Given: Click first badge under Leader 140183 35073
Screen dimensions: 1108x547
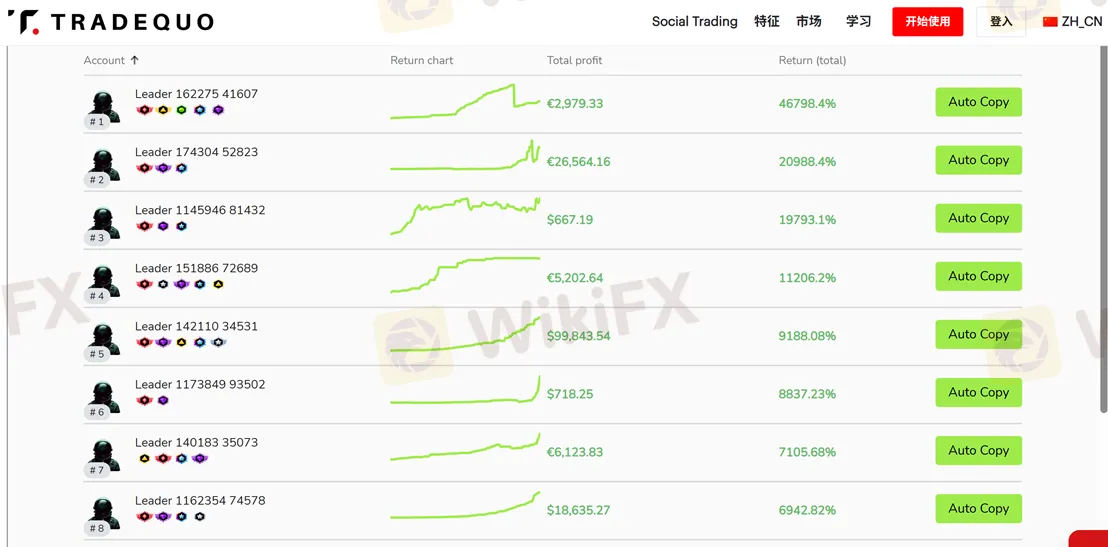Looking at the screenshot, I should pos(144,459).
